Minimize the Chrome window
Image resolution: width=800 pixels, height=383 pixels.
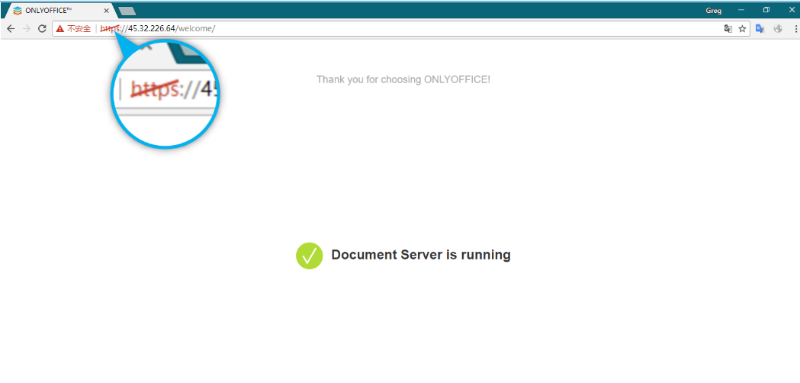(x=741, y=10)
